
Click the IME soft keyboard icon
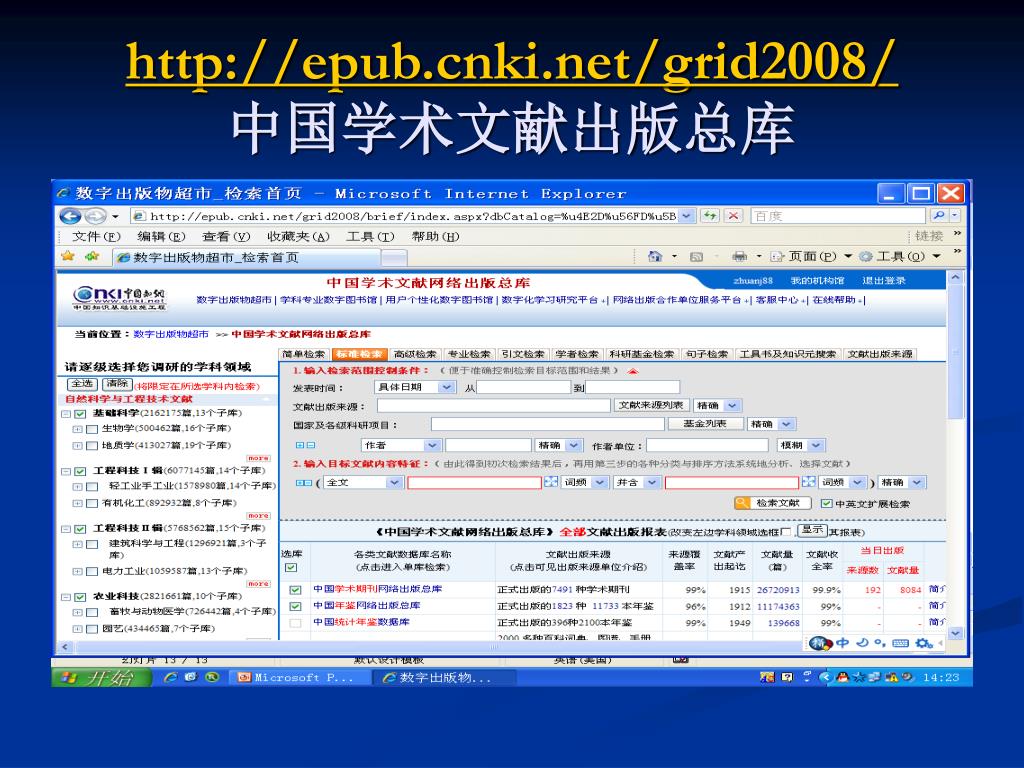tap(901, 643)
